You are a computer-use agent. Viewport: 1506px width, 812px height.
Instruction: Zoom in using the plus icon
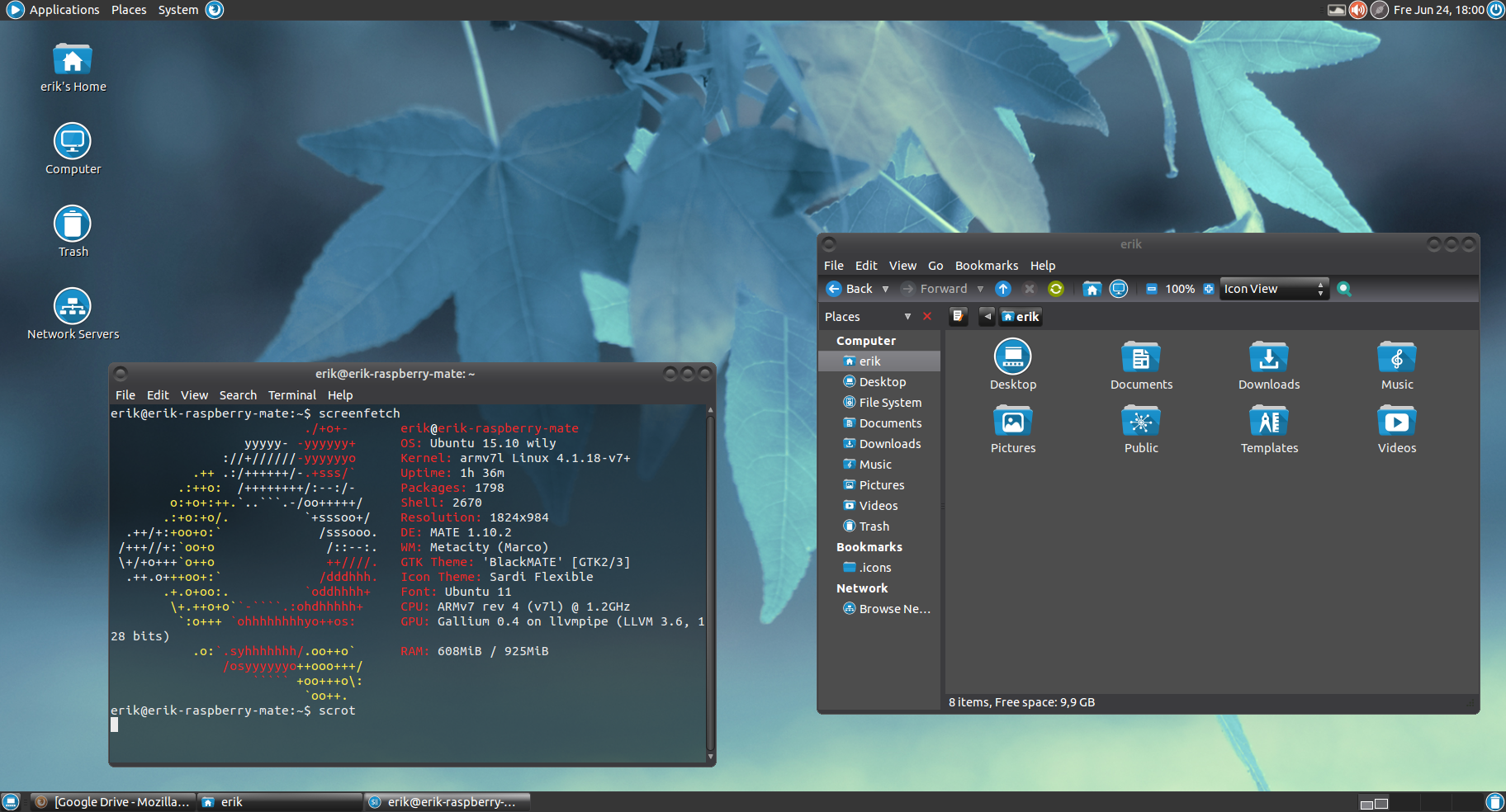pyautogui.click(x=1209, y=289)
